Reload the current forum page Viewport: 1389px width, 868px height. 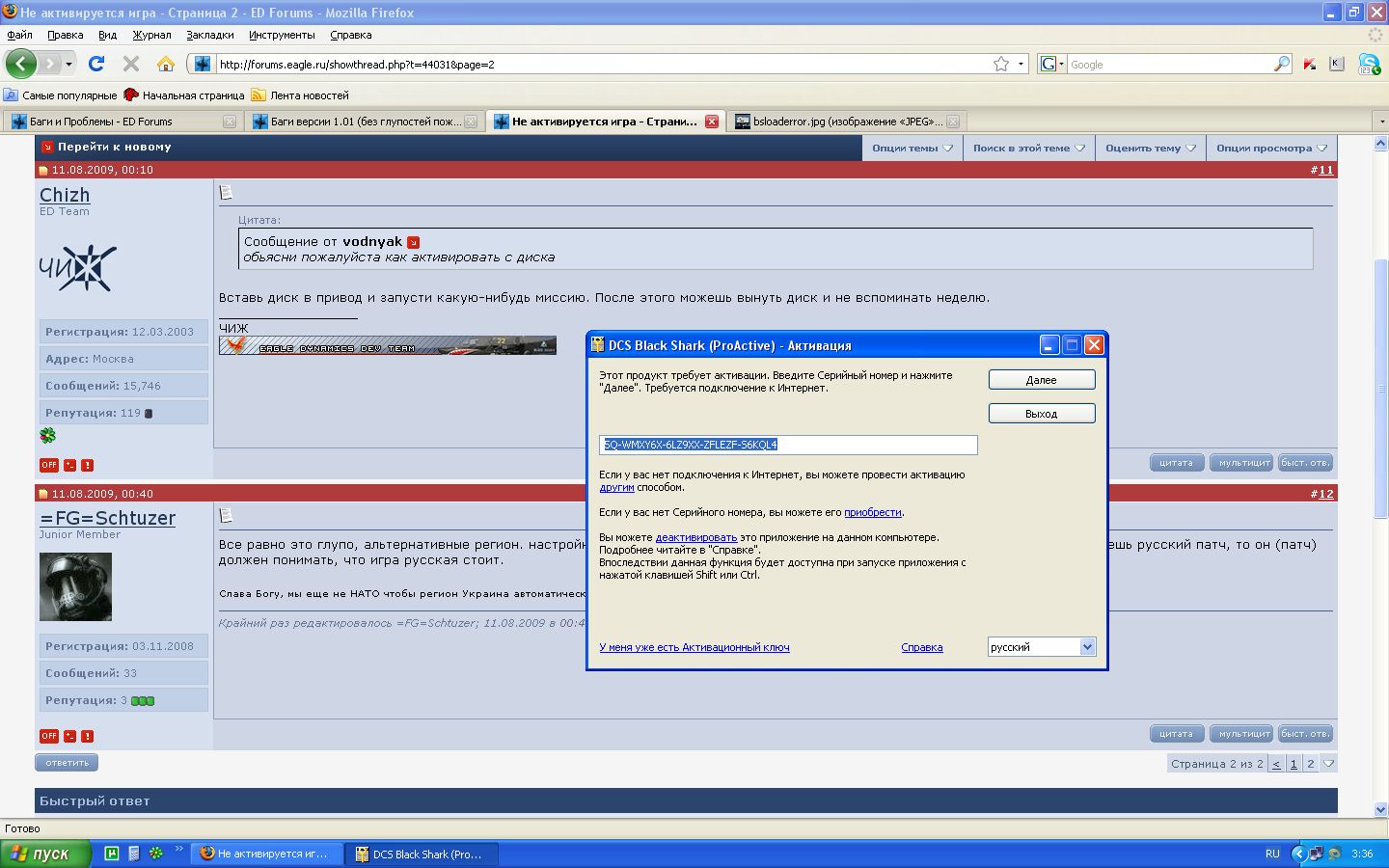(96, 64)
